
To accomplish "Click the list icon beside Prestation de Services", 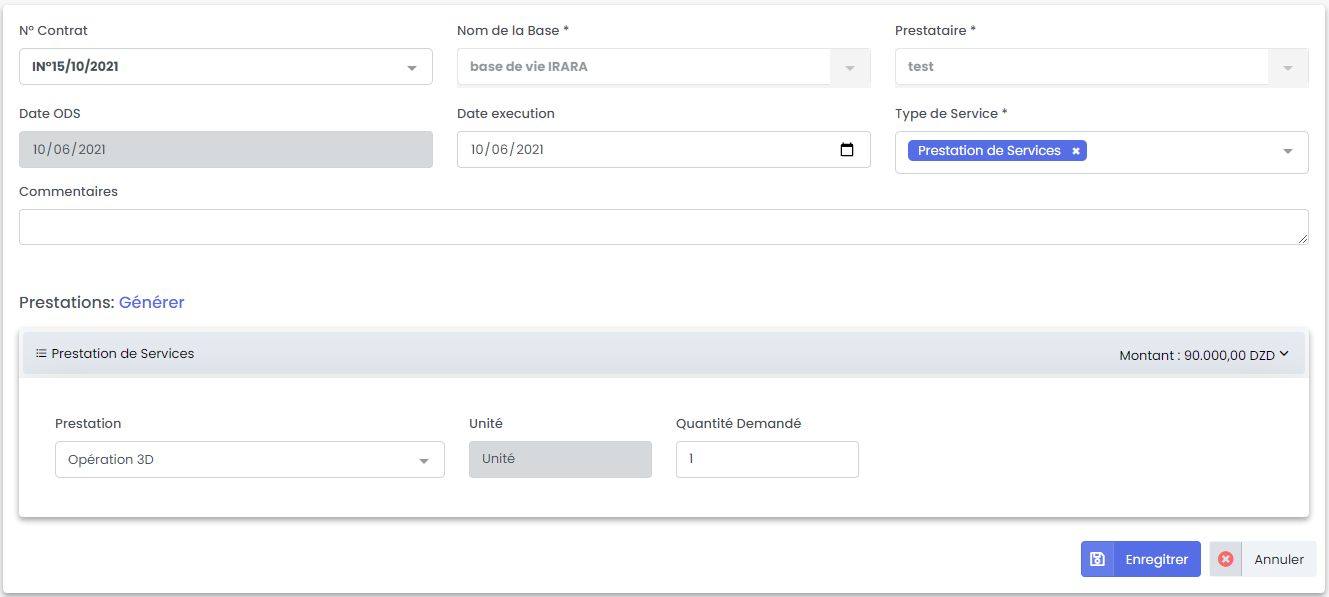I will click(41, 354).
